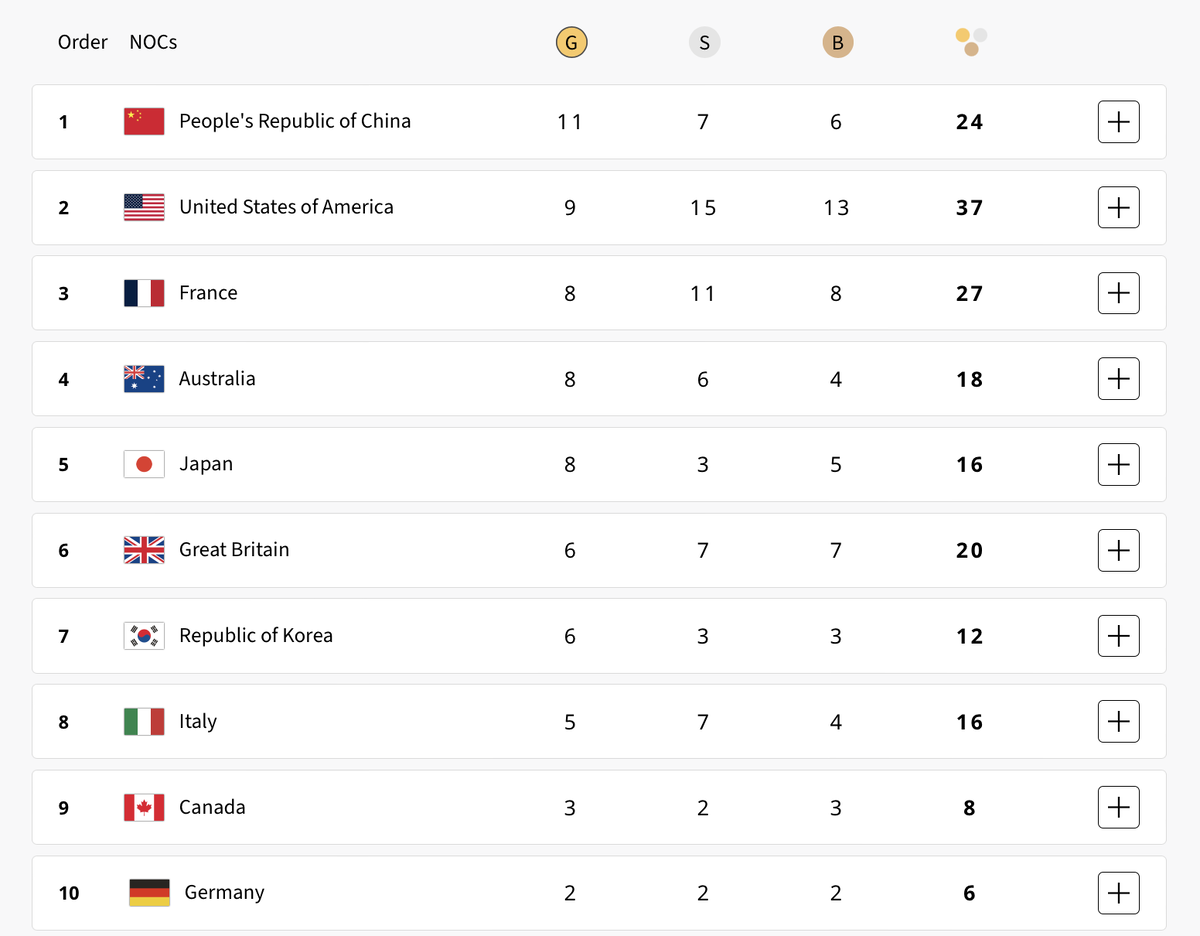Click the total medals cluster icon
The width and height of the screenshot is (1200, 936).
coord(970,42)
